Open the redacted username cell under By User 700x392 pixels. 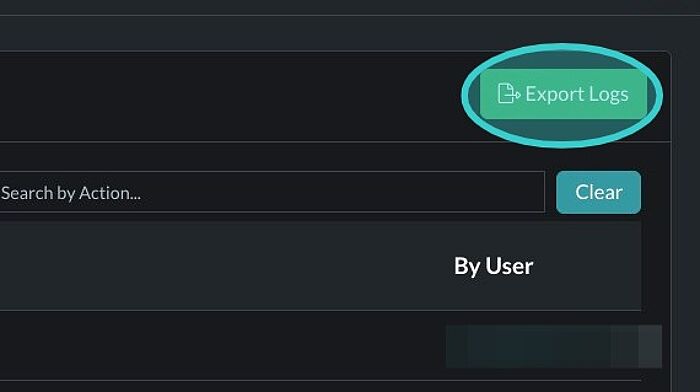pos(554,346)
